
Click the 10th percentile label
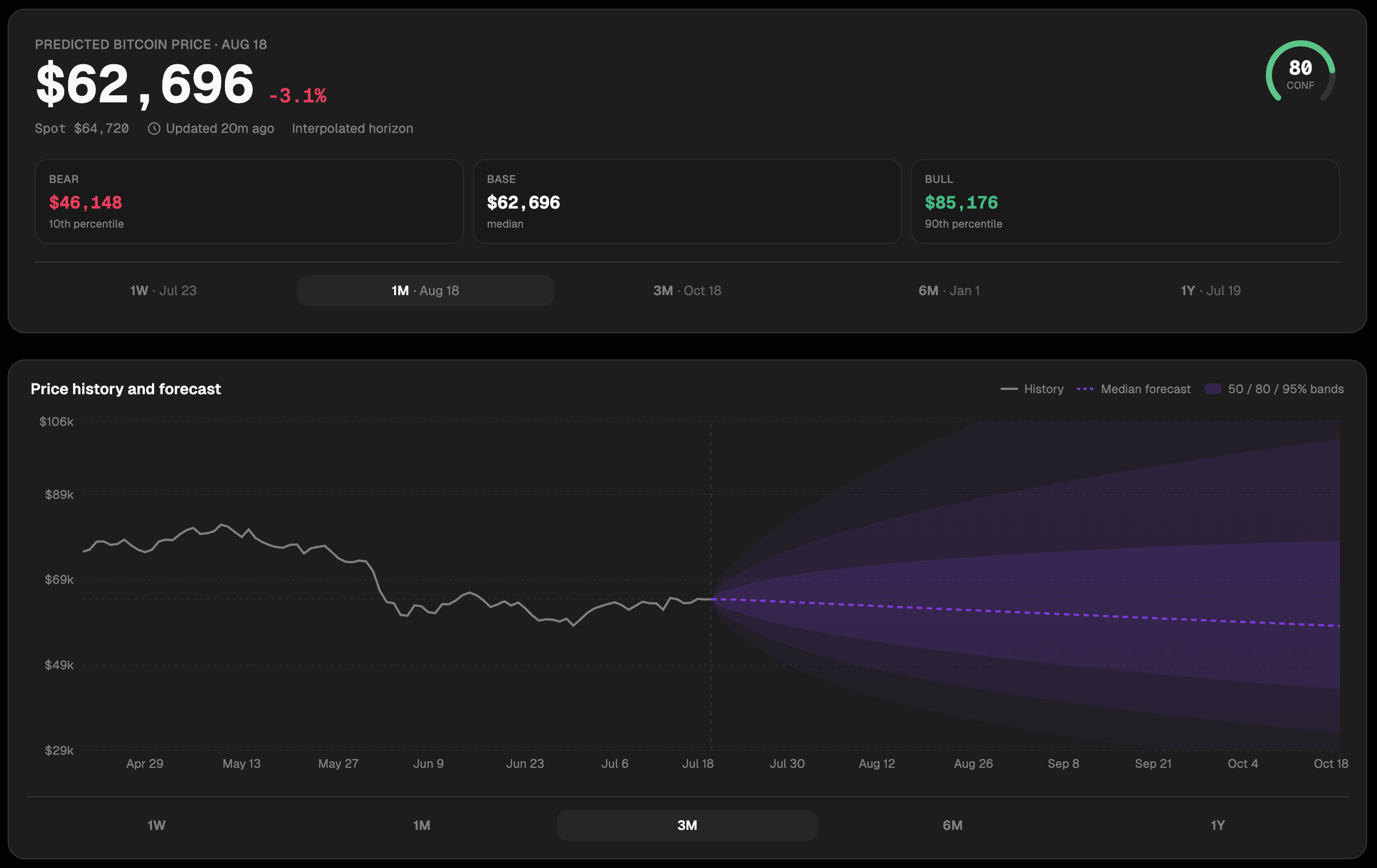pos(87,224)
